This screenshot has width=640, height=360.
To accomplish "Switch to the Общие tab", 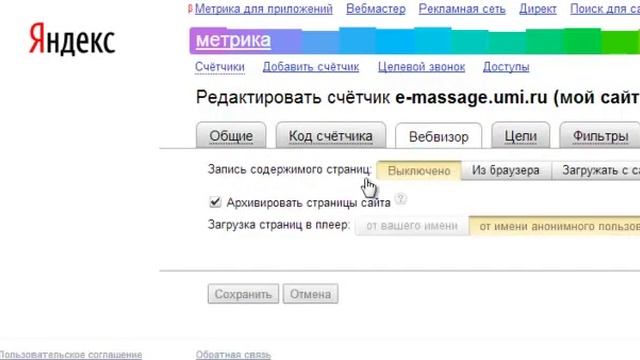I will (x=231, y=136).
